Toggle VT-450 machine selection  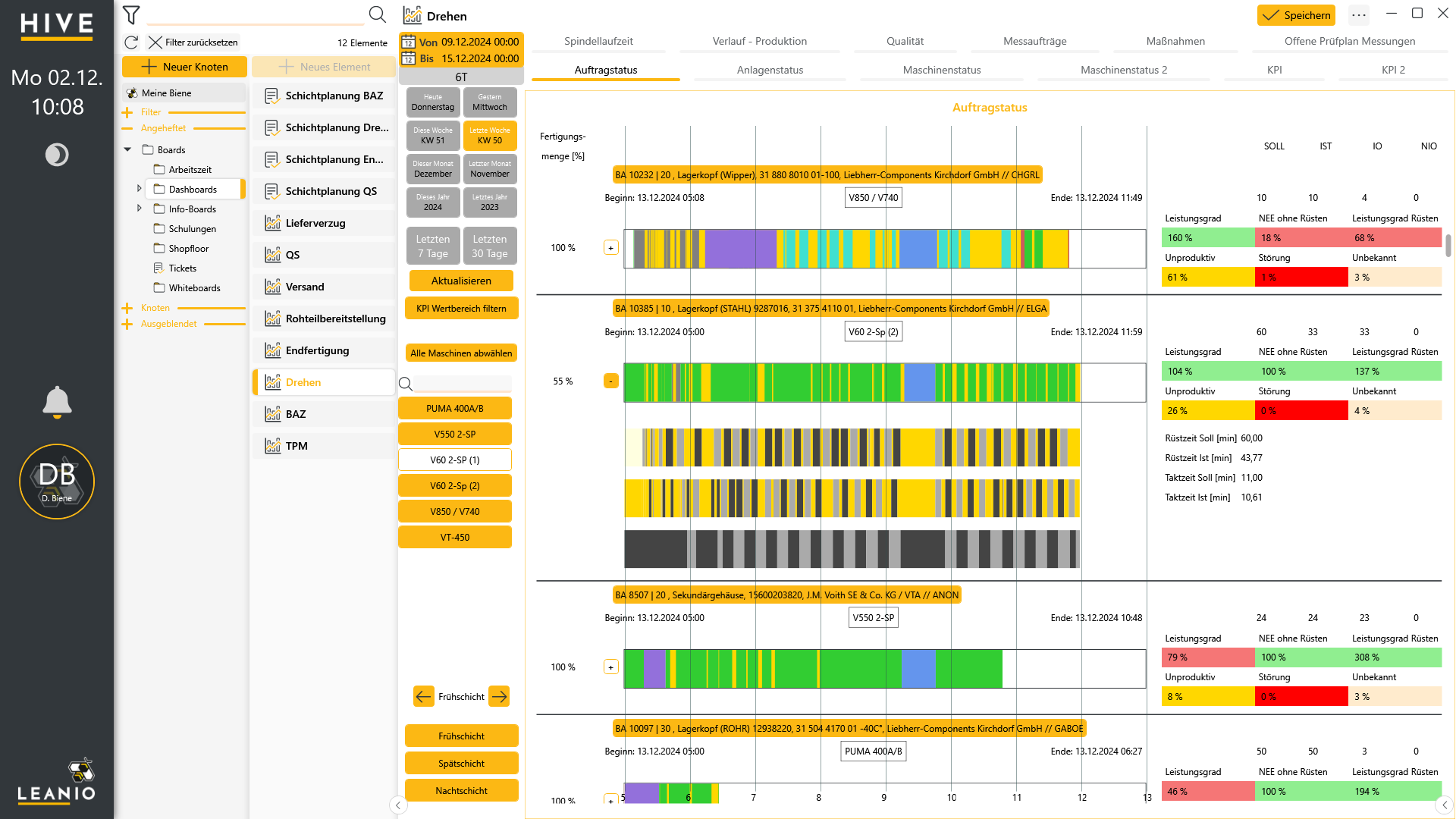[455, 538]
